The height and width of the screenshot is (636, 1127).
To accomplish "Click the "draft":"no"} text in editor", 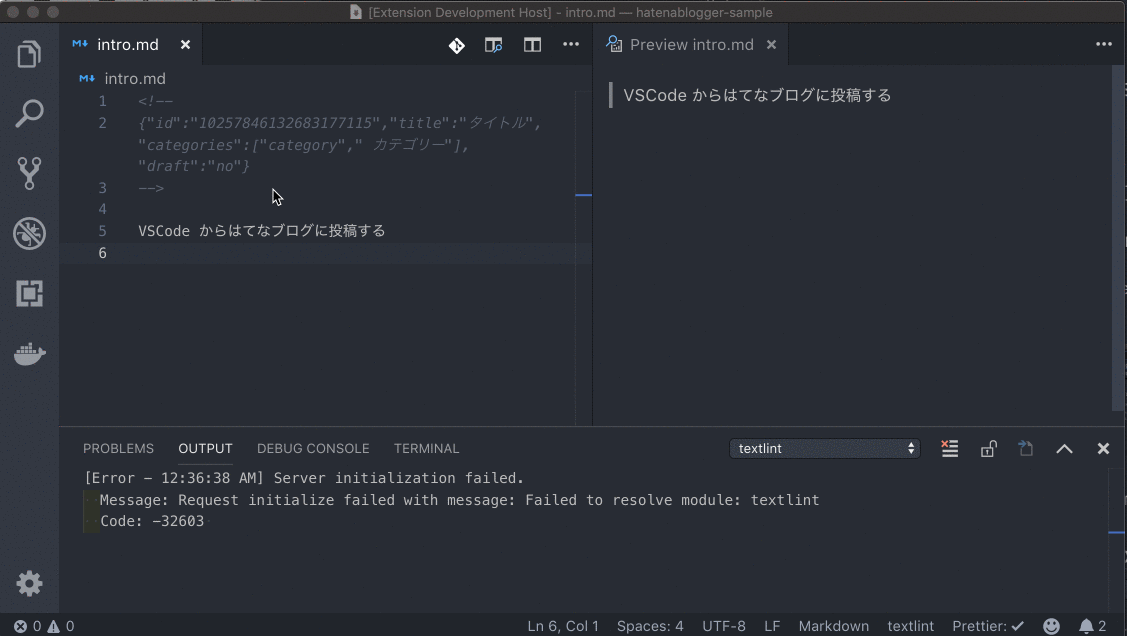I will (193, 166).
